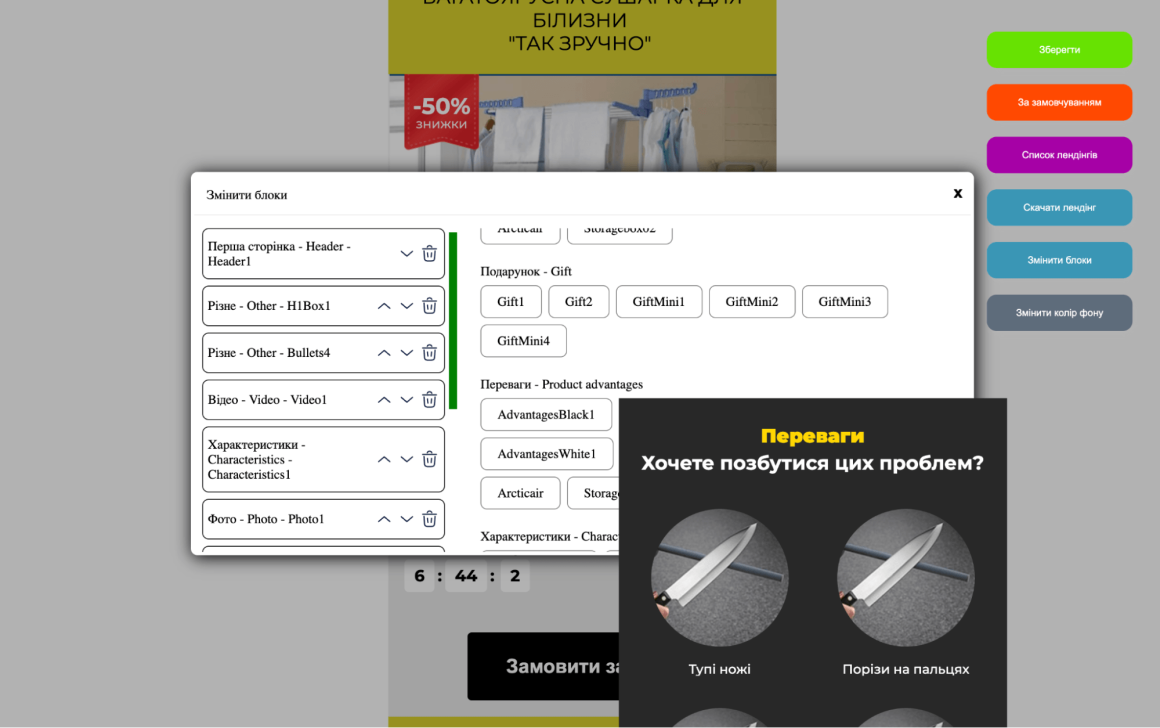Click the Переваги yellow preview title
This screenshot has height=728, width=1160.
click(x=812, y=436)
